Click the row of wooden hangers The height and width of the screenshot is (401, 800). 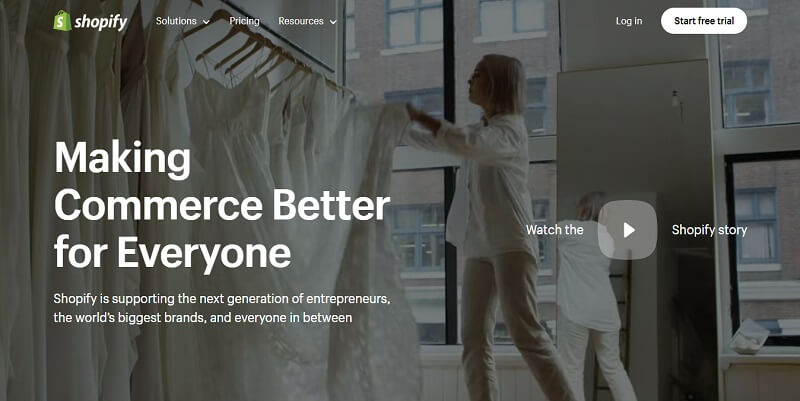265,51
